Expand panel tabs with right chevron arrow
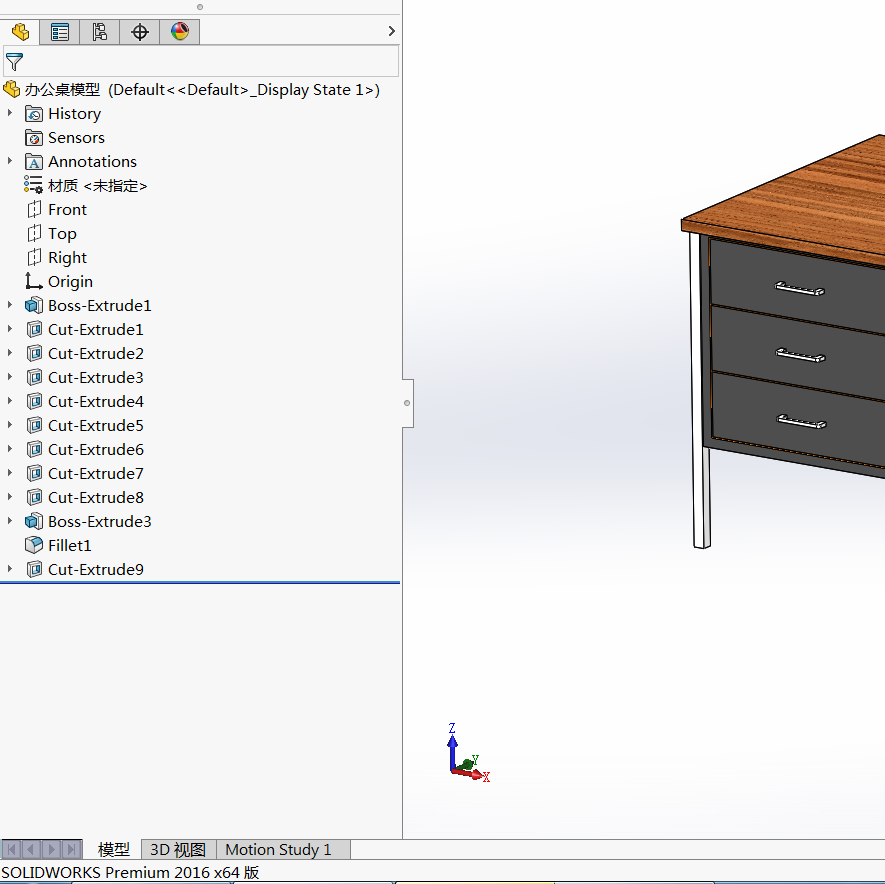The height and width of the screenshot is (884, 885). (391, 31)
